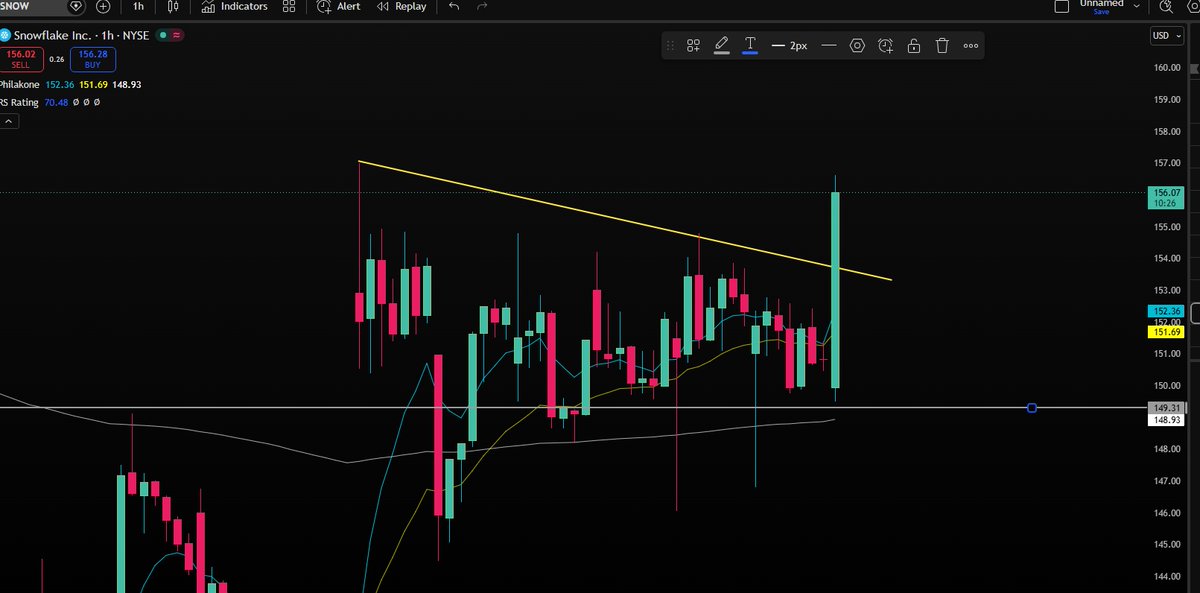Open the 1h interval selector

138,6
